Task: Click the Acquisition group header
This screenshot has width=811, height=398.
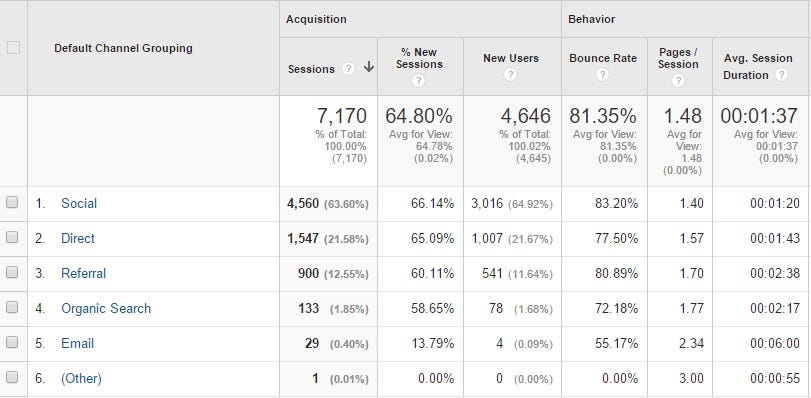Action: (x=316, y=19)
